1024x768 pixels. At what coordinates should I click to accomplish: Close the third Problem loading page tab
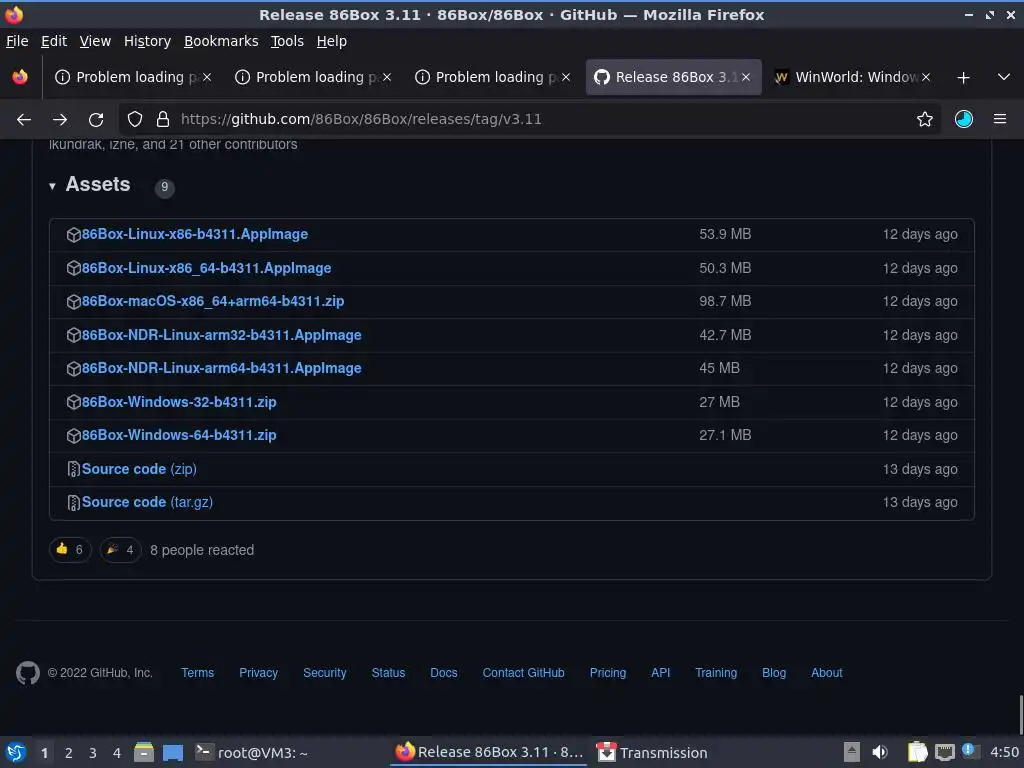click(566, 77)
